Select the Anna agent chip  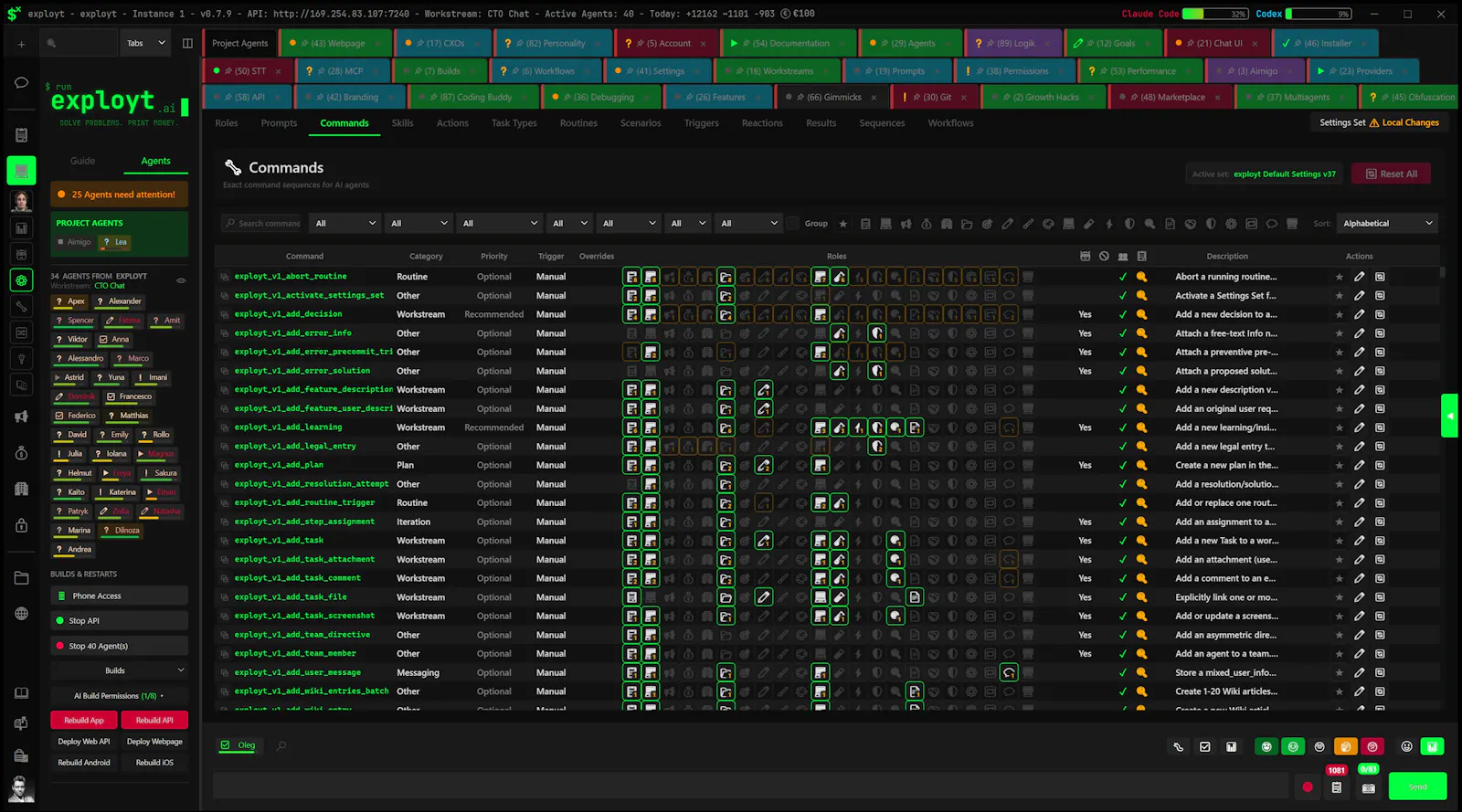(114, 340)
